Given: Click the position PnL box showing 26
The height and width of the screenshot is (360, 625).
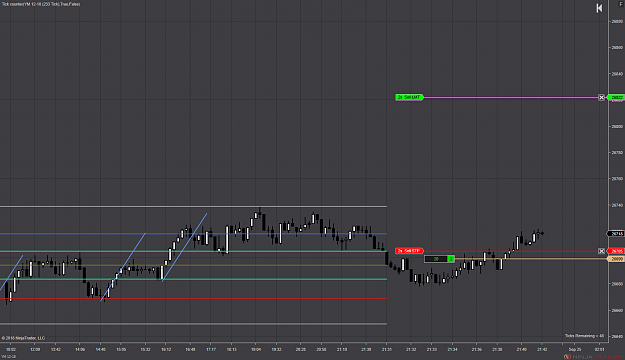Looking at the screenshot, I should click(436, 259).
